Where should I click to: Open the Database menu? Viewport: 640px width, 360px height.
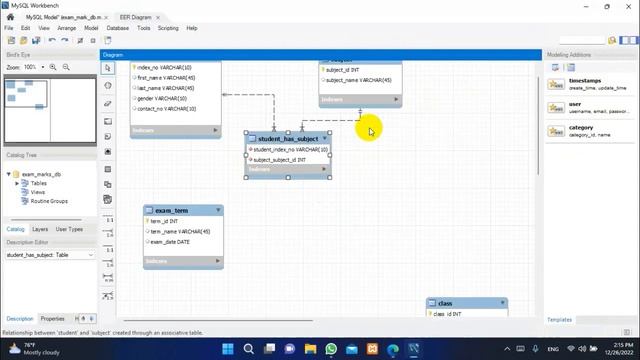pos(118,28)
